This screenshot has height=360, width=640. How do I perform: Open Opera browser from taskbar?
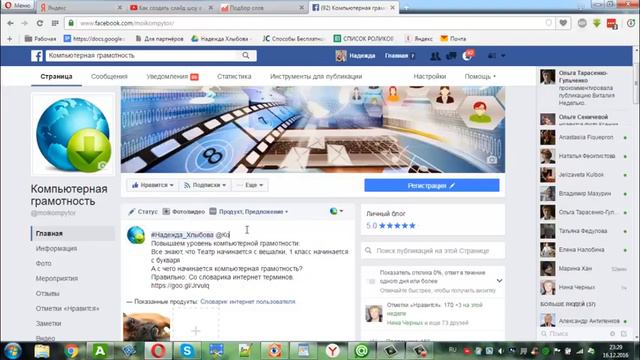158,351
